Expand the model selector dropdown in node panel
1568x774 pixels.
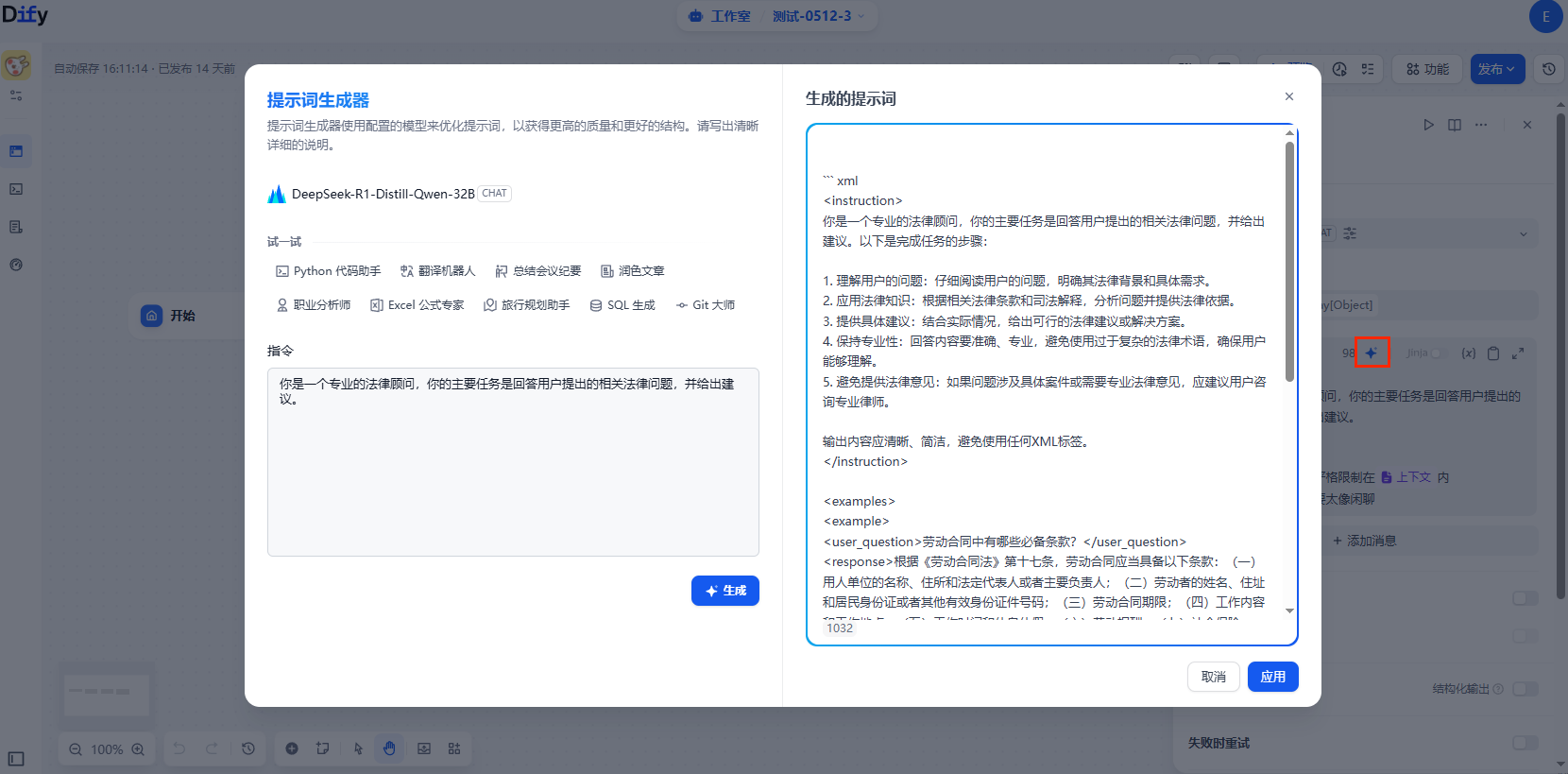point(1523,234)
